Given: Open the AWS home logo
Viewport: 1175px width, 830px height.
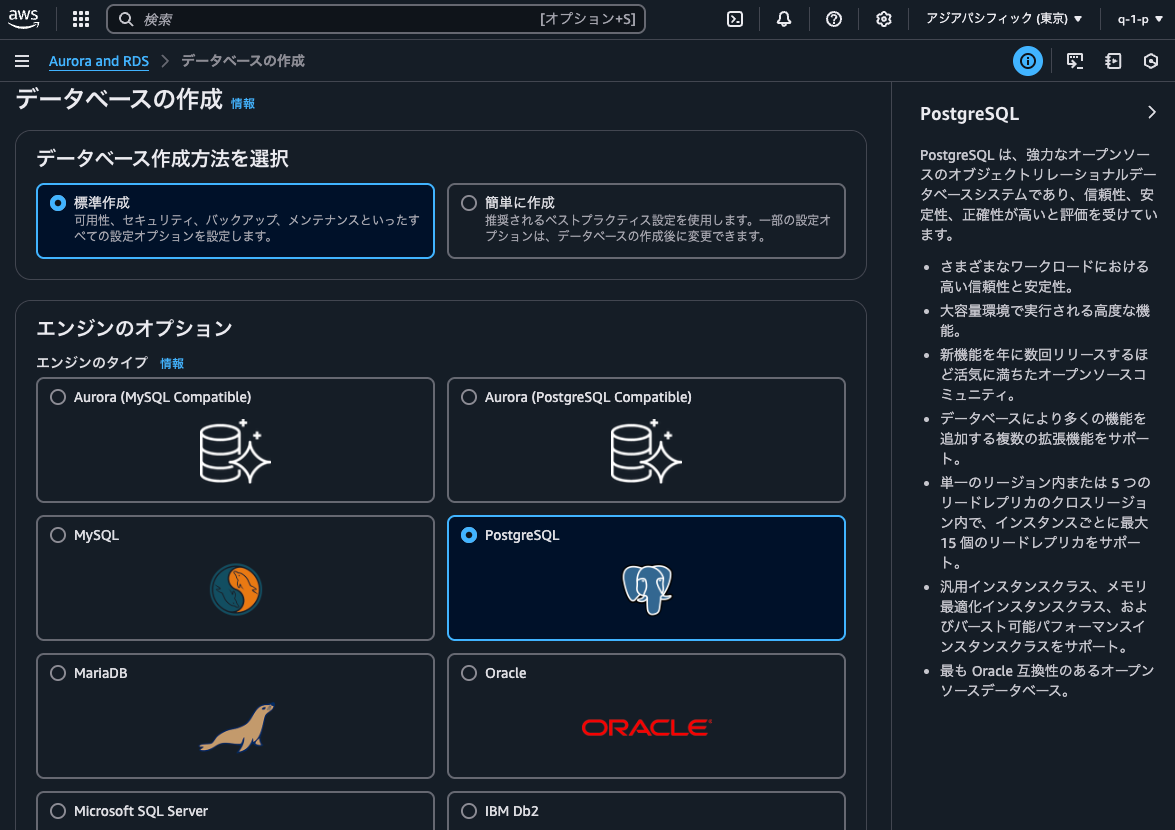Looking at the screenshot, I should (23, 19).
